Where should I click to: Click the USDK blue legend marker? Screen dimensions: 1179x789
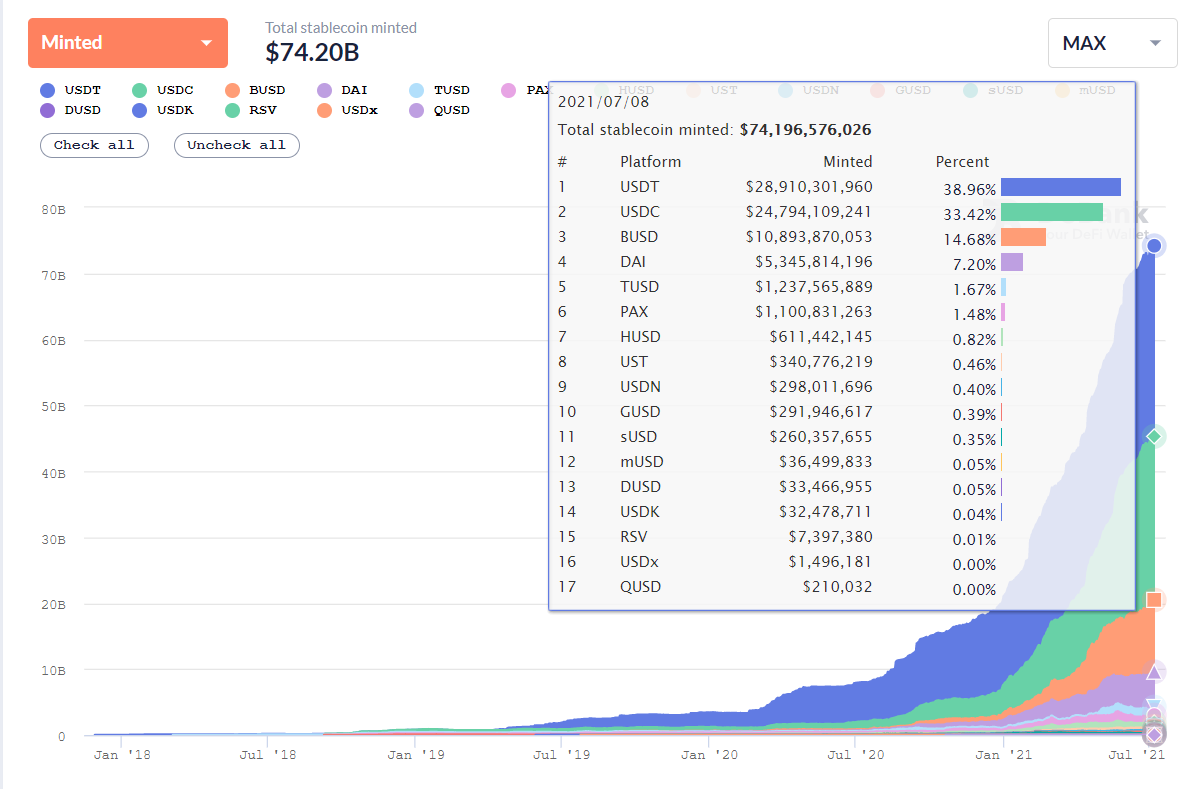click(x=139, y=111)
